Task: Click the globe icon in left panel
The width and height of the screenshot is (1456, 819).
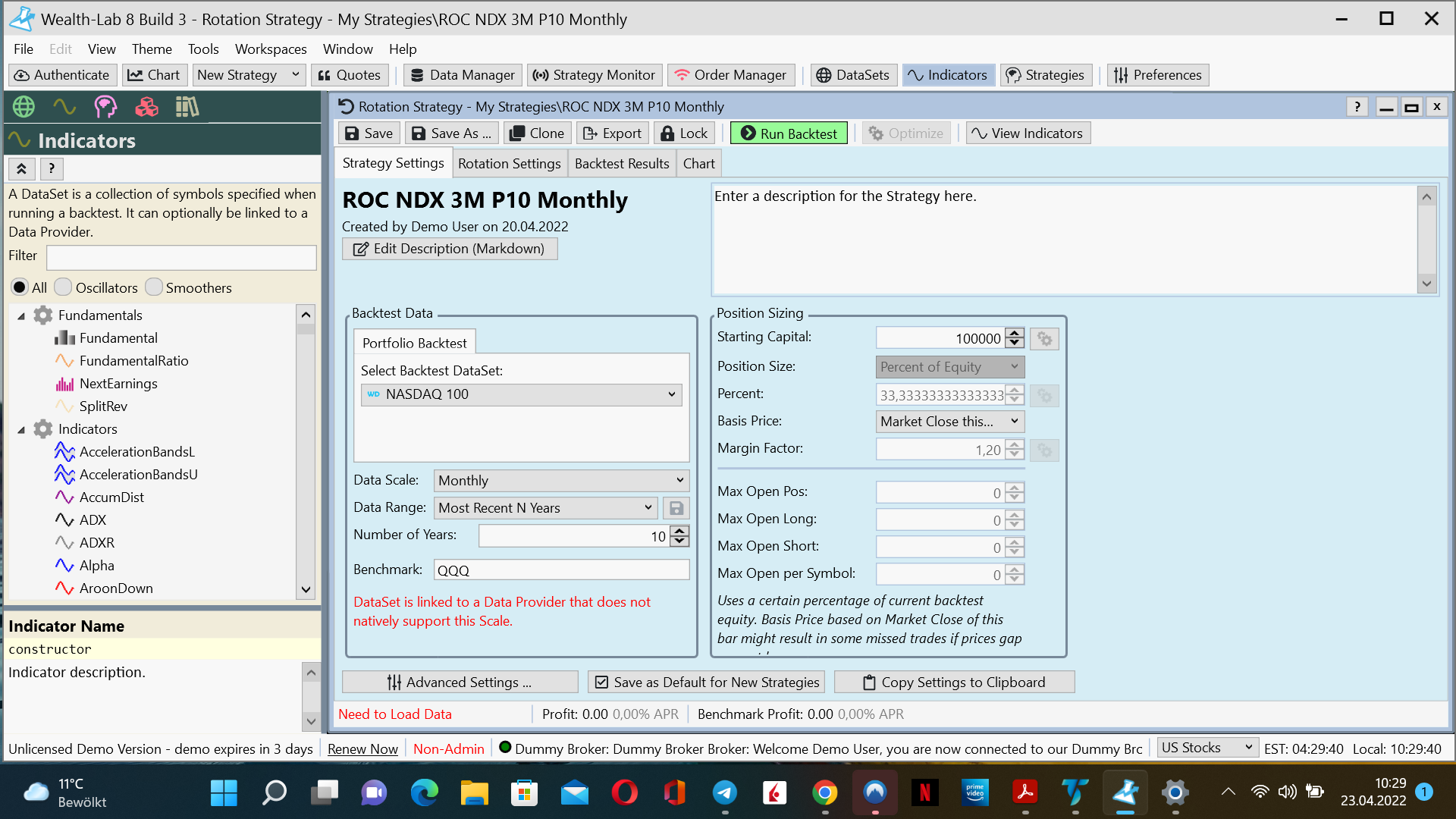Action: tap(24, 107)
